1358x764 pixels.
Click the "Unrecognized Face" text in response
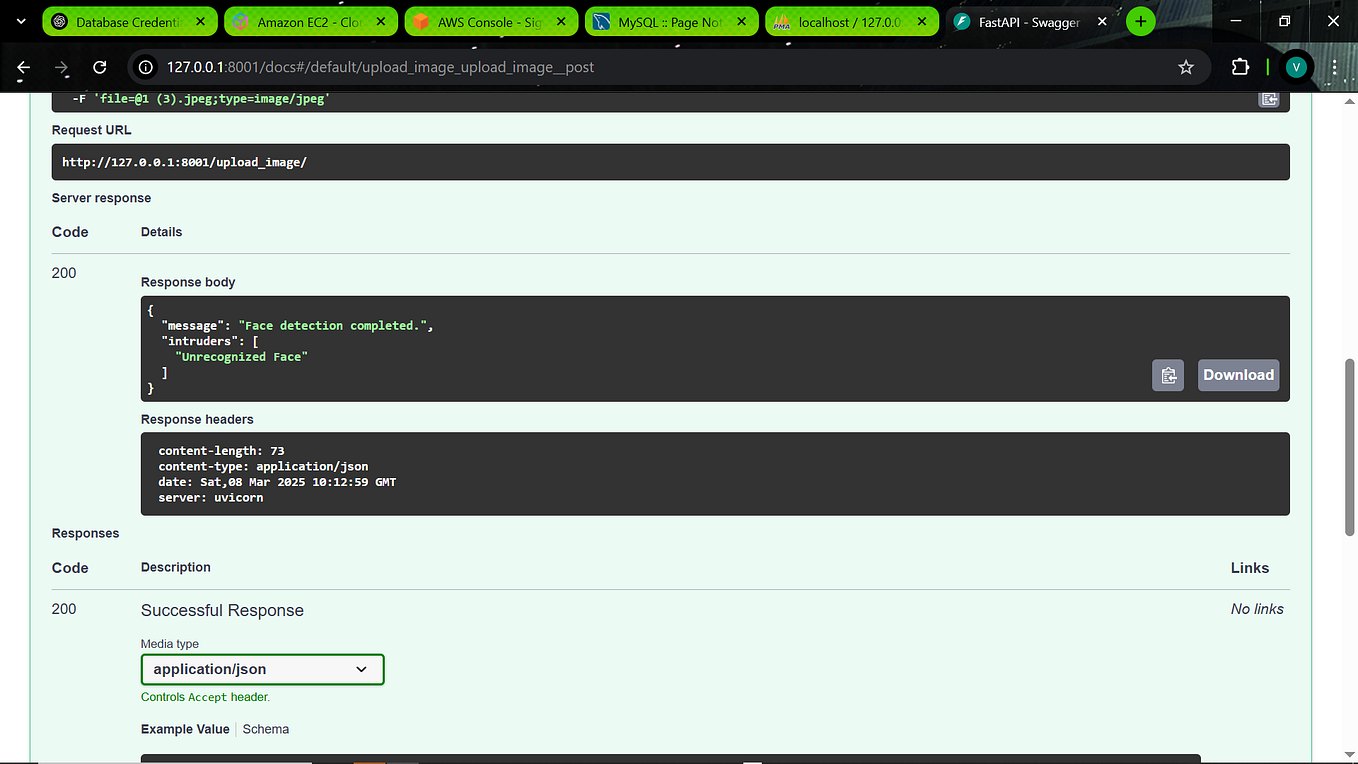click(241, 356)
